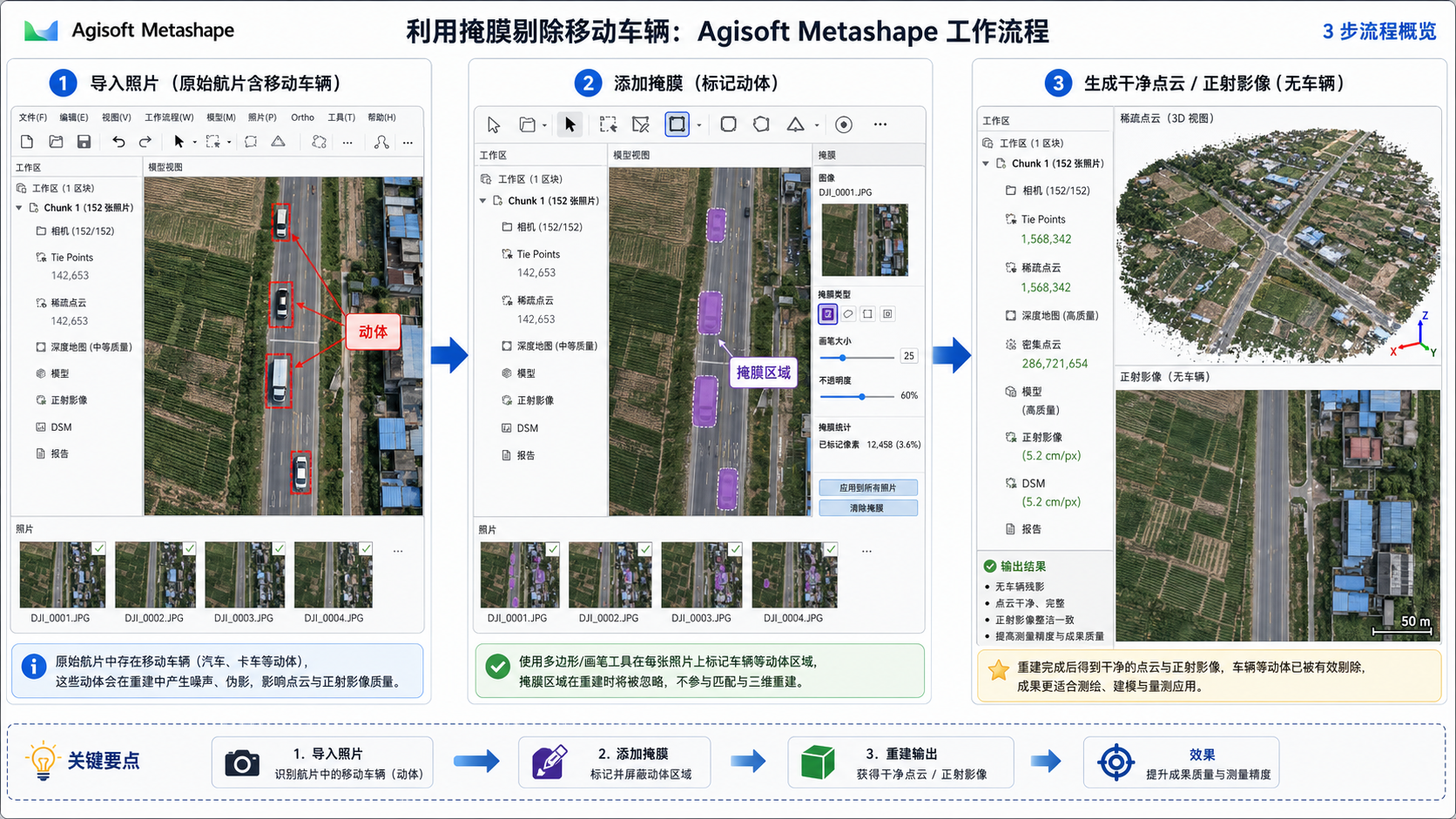Open the dropdown arrow beside step 1 selection tool

pos(229,143)
